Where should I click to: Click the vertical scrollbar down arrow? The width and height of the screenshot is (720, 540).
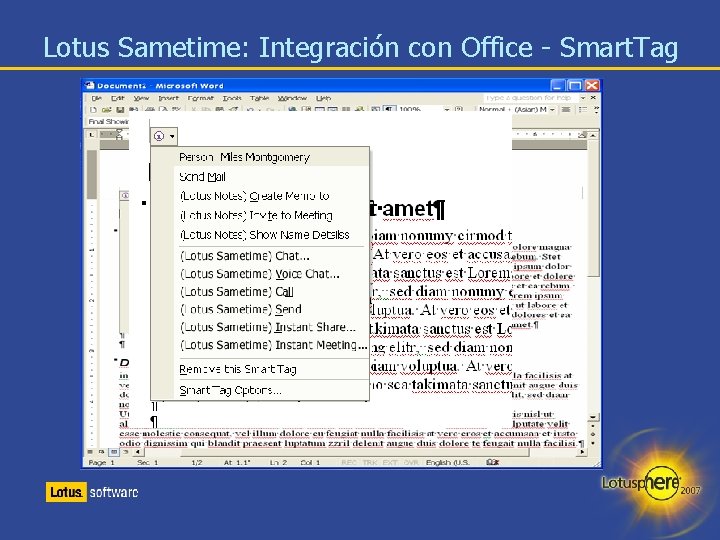593,417
